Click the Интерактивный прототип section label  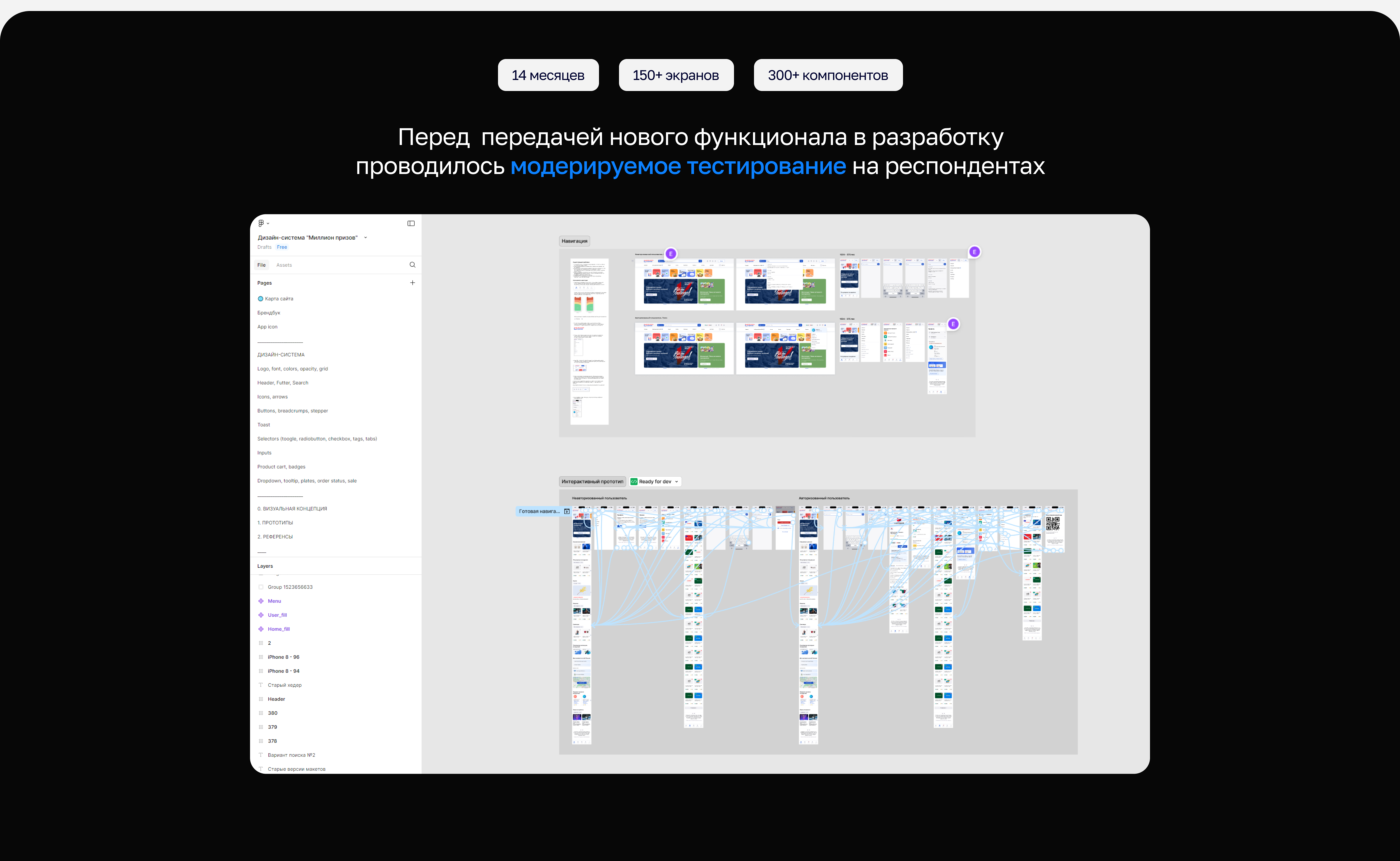(592, 482)
